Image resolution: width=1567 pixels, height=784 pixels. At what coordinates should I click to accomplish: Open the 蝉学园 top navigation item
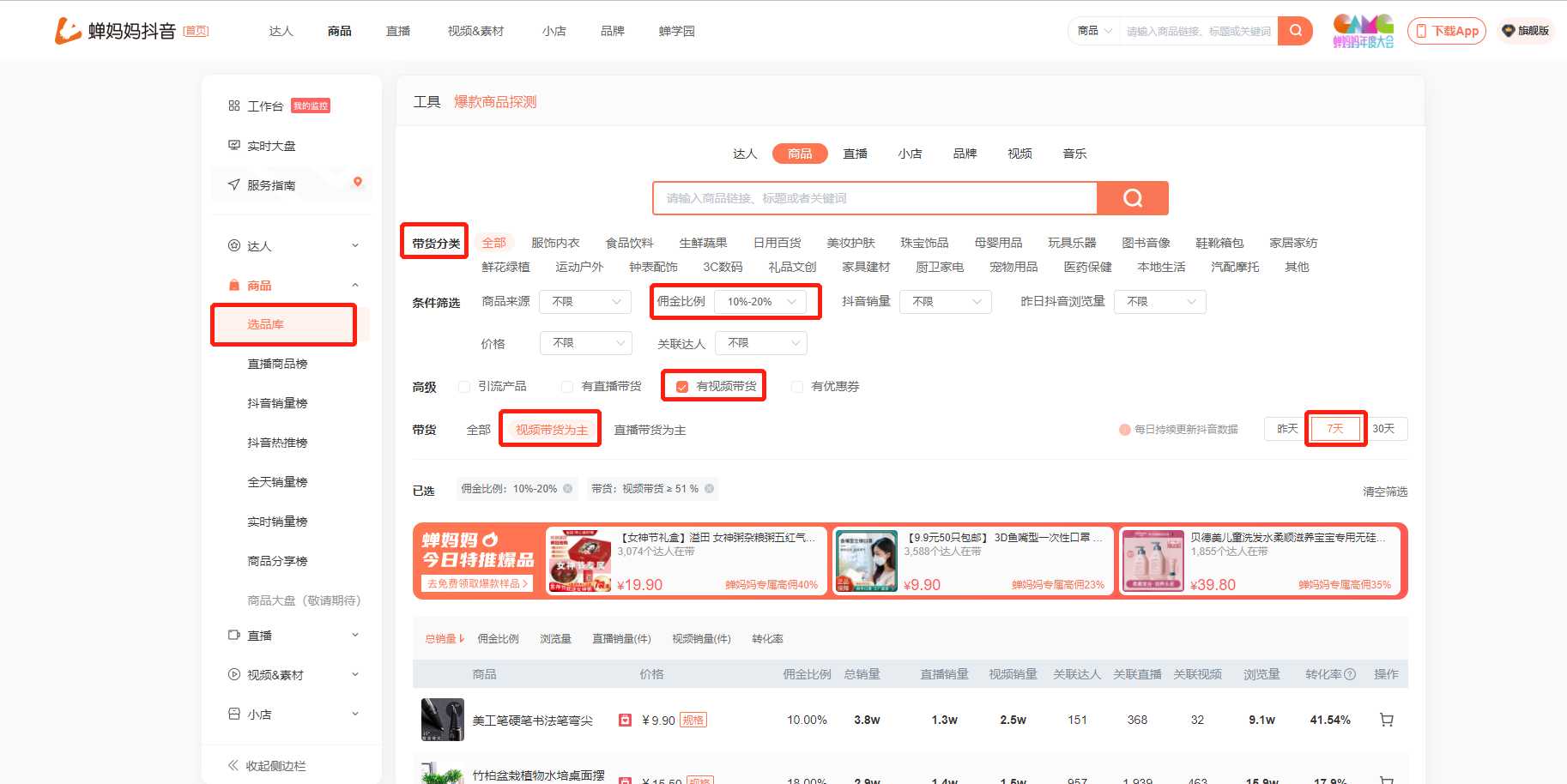tap(677, 31)
